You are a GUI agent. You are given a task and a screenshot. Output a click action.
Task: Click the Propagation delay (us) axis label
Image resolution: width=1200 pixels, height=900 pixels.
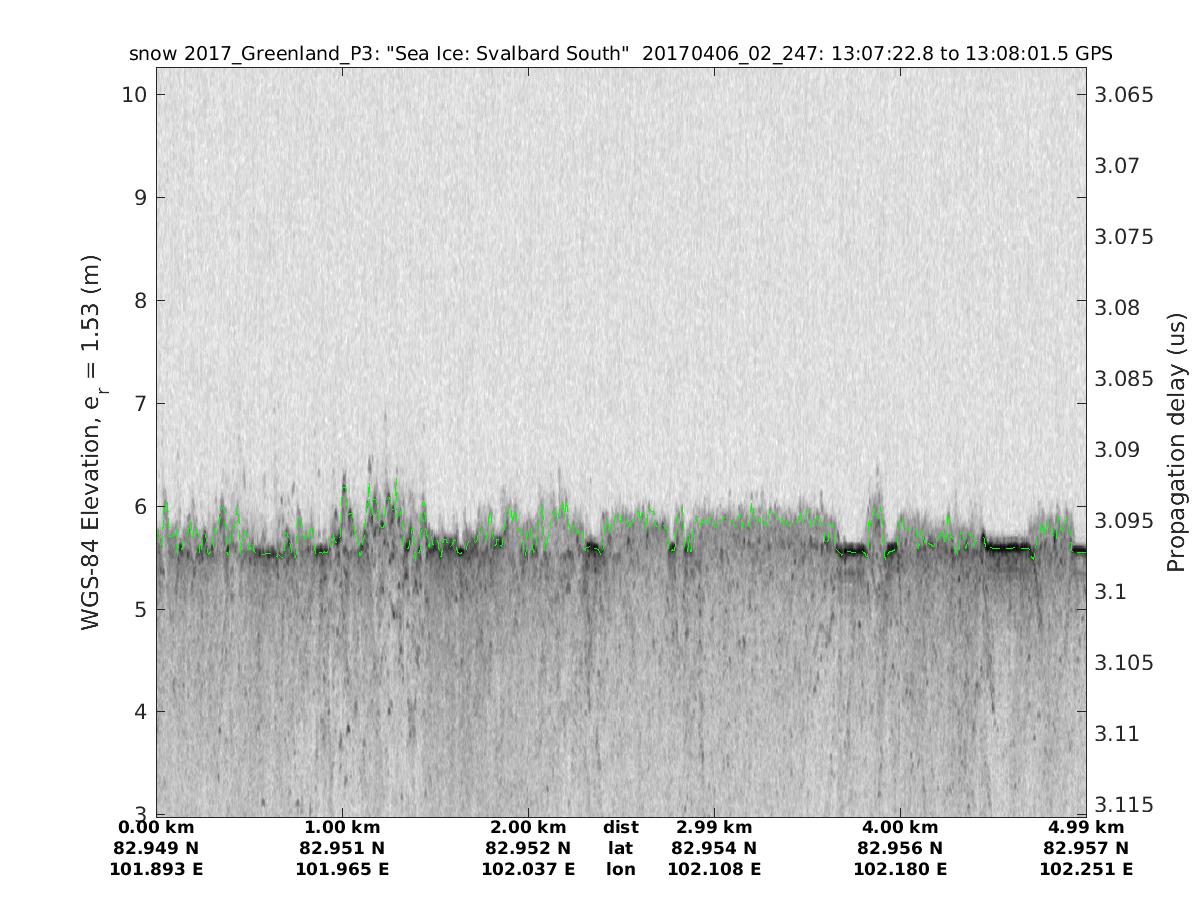tap(1176, 441)
